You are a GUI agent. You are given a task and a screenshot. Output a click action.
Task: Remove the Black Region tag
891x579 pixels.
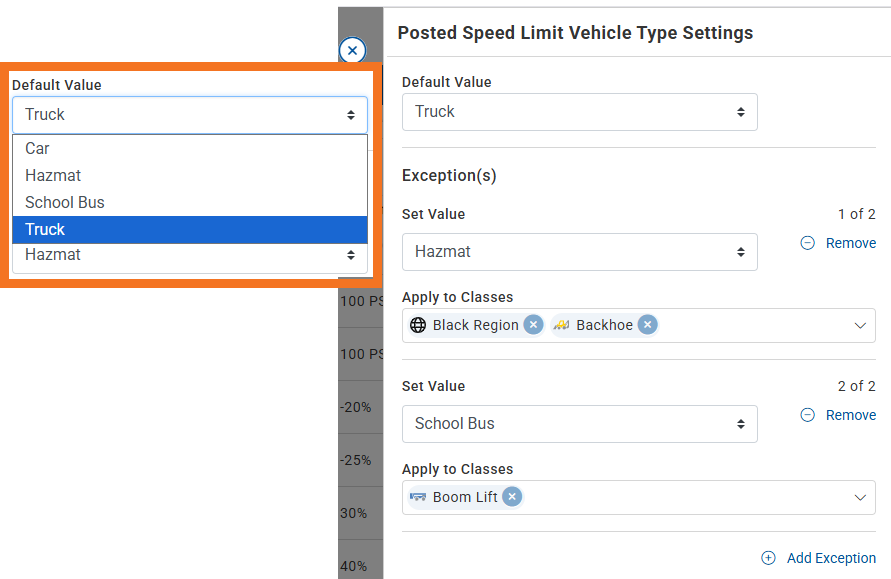pyautogui.click(x=533, y=325)
